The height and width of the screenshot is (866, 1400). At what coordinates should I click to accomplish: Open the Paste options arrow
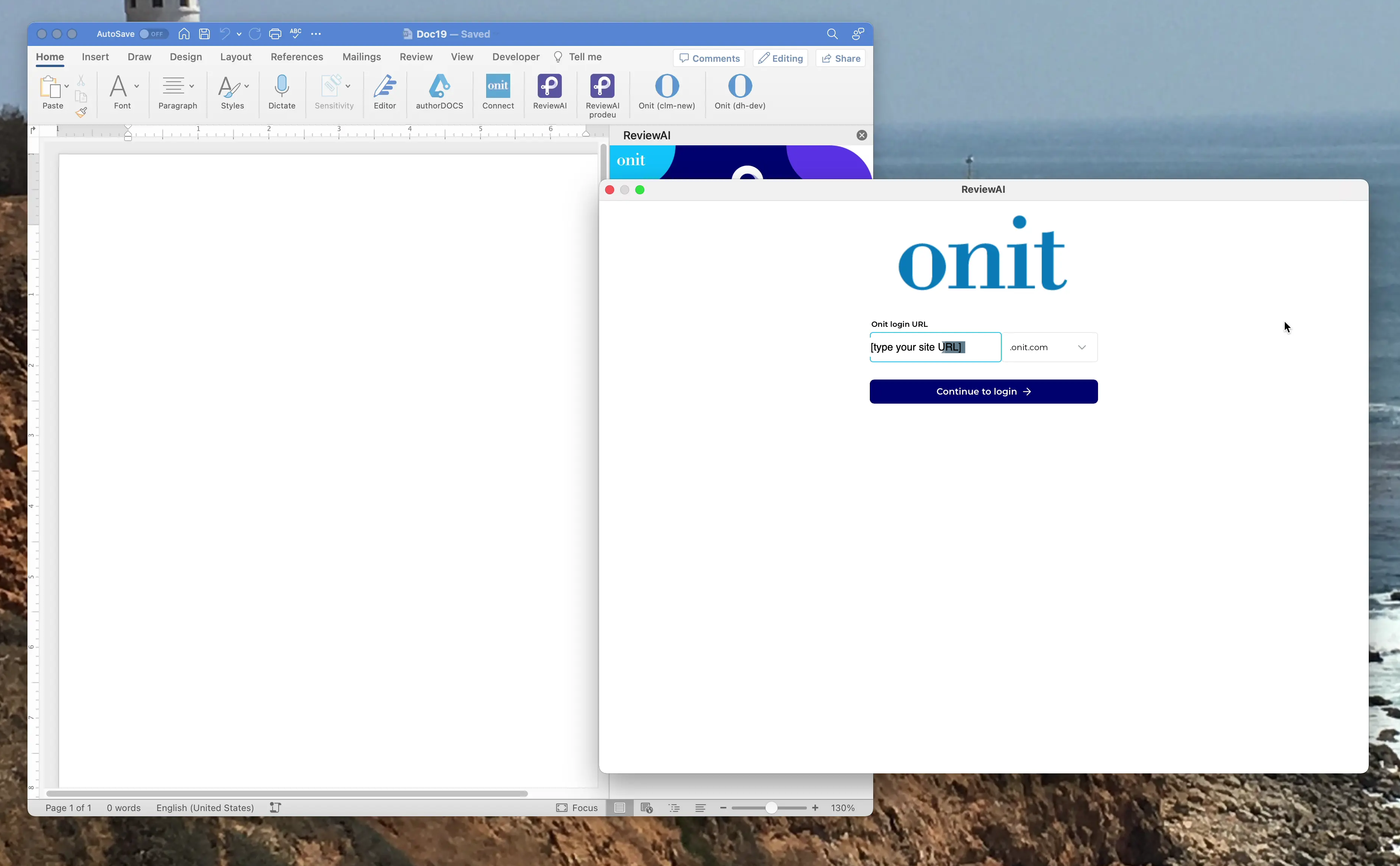(67, 87)
